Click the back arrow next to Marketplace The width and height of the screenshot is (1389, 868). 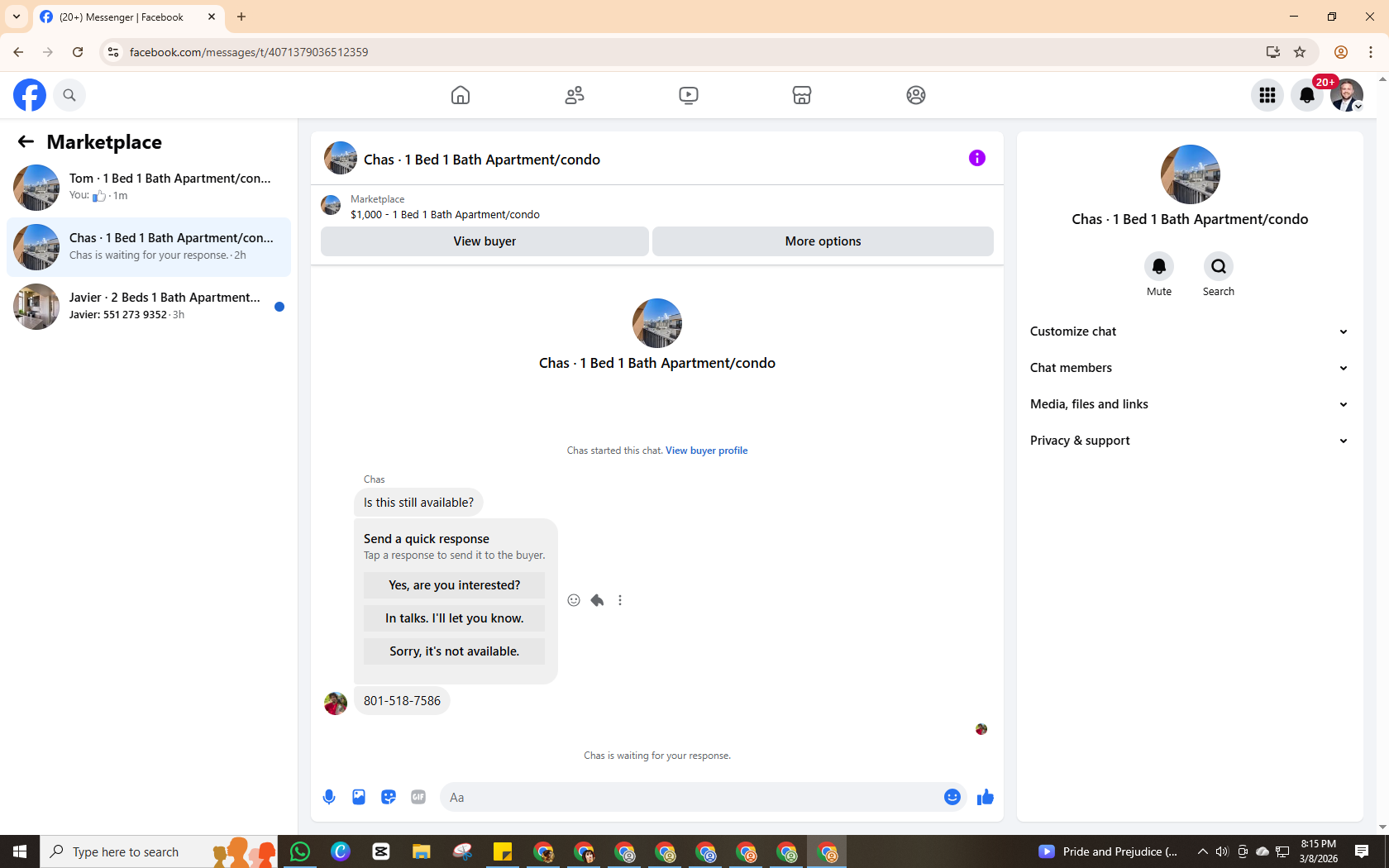pos(26,142)
